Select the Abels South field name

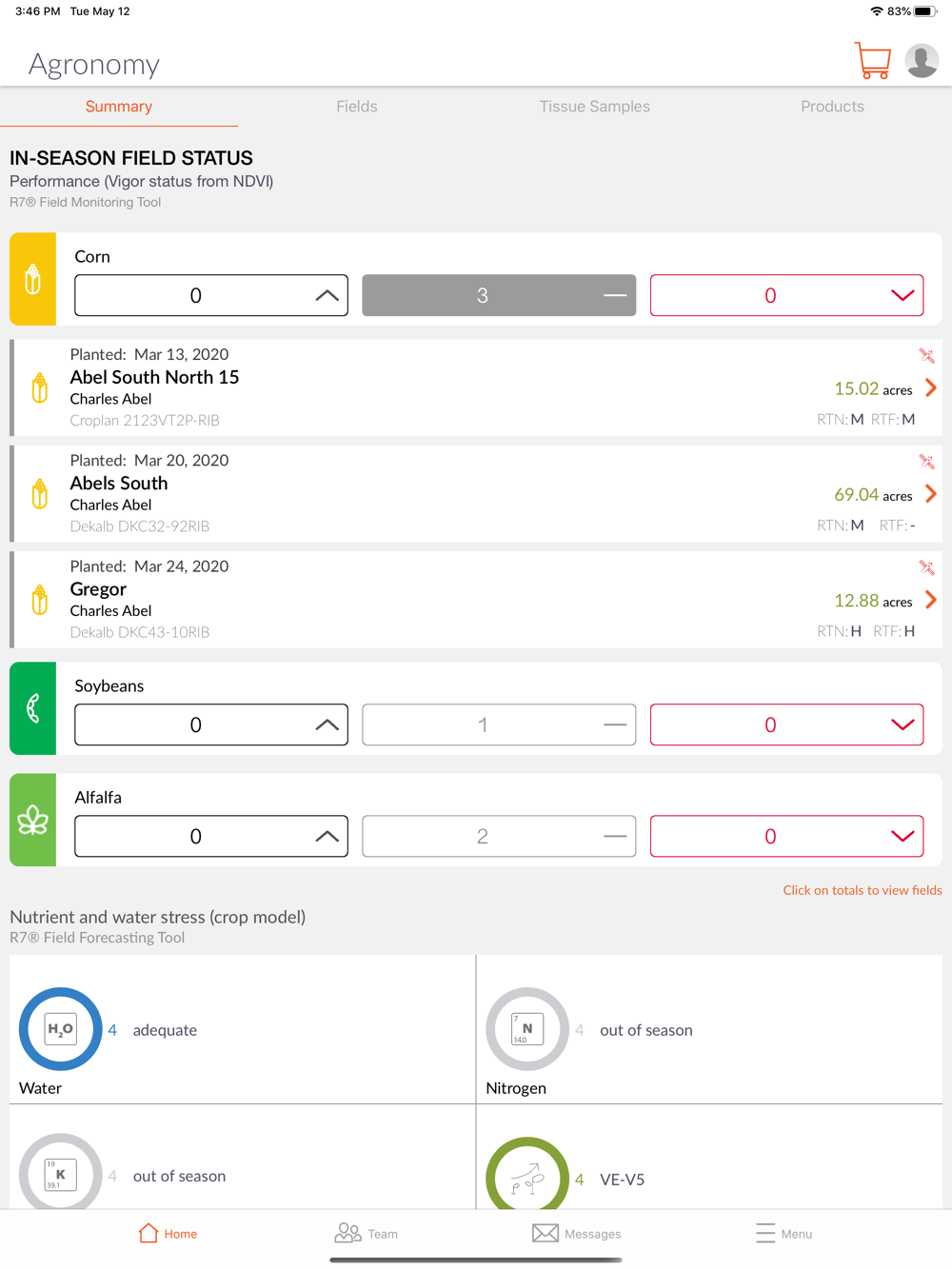(119, 483)
